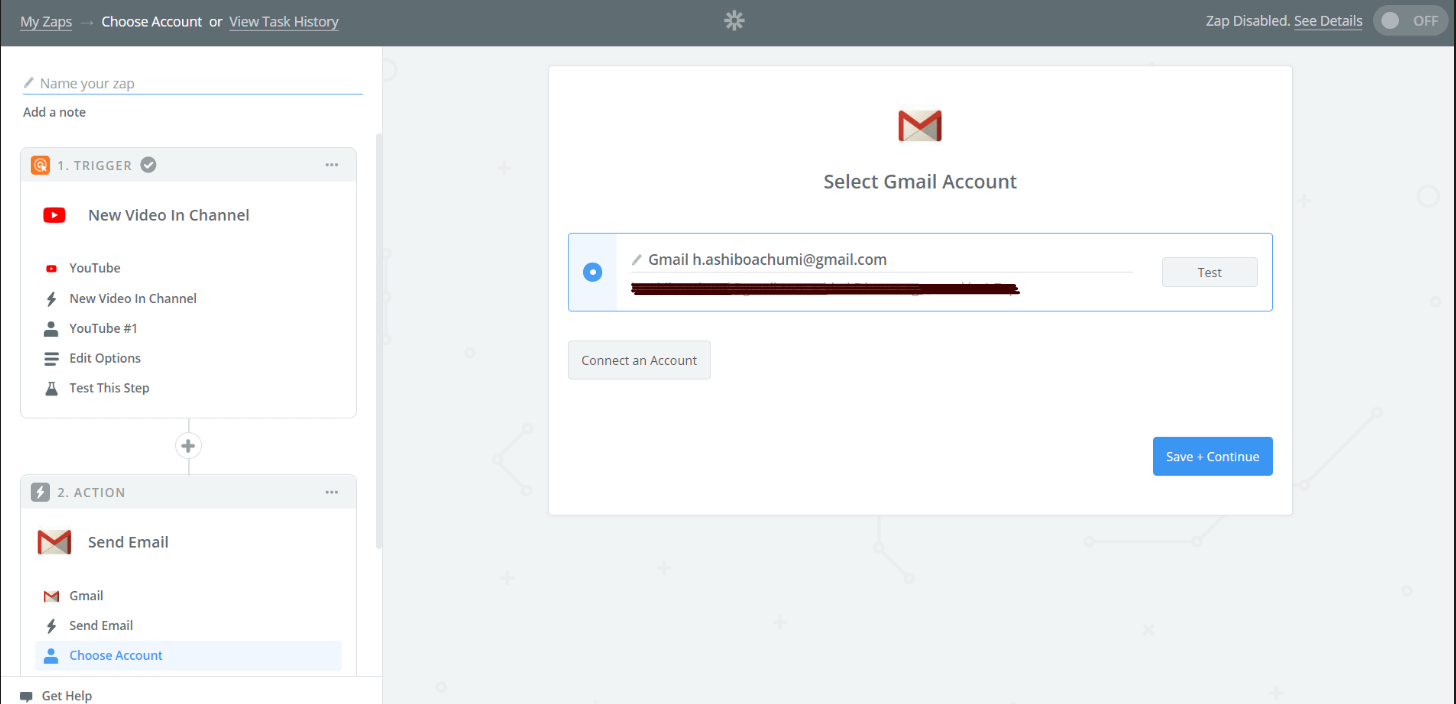Click the Zapier logo at top center
Screen dimensions: 1456x704
coord(733,20)
